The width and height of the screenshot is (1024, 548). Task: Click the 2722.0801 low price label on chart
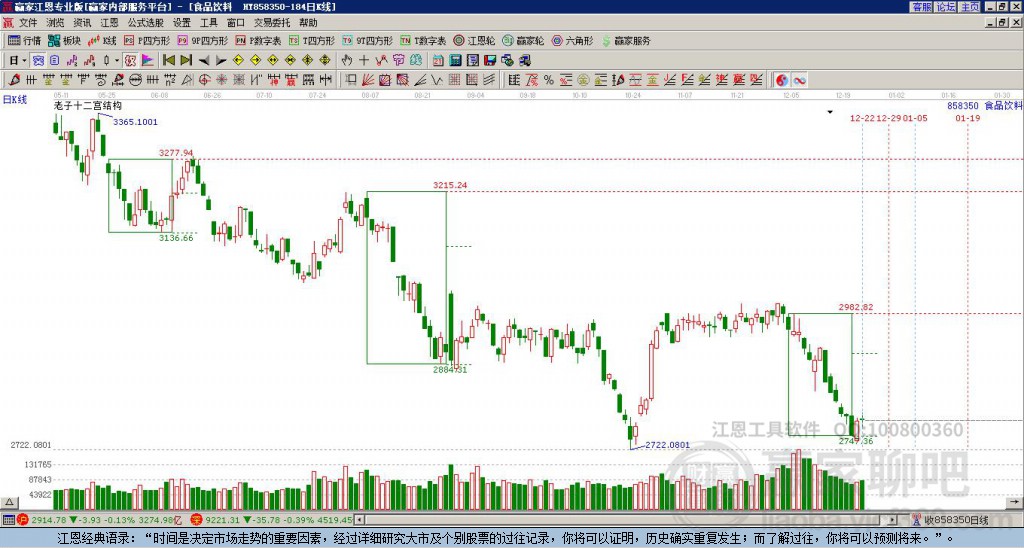pos(667,445)
